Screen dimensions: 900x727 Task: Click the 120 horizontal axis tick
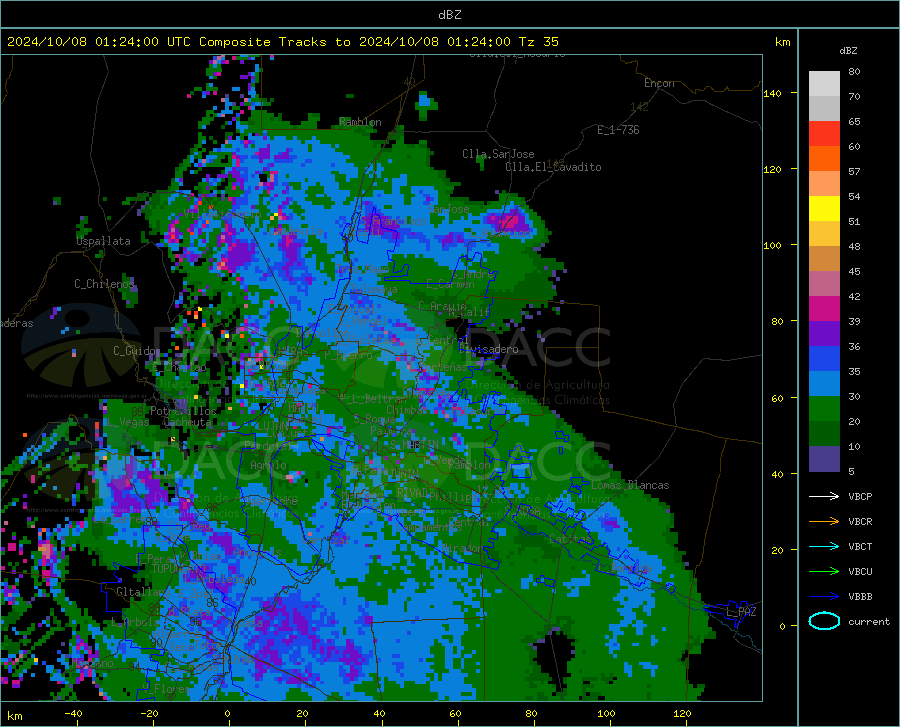click(682, 713)
